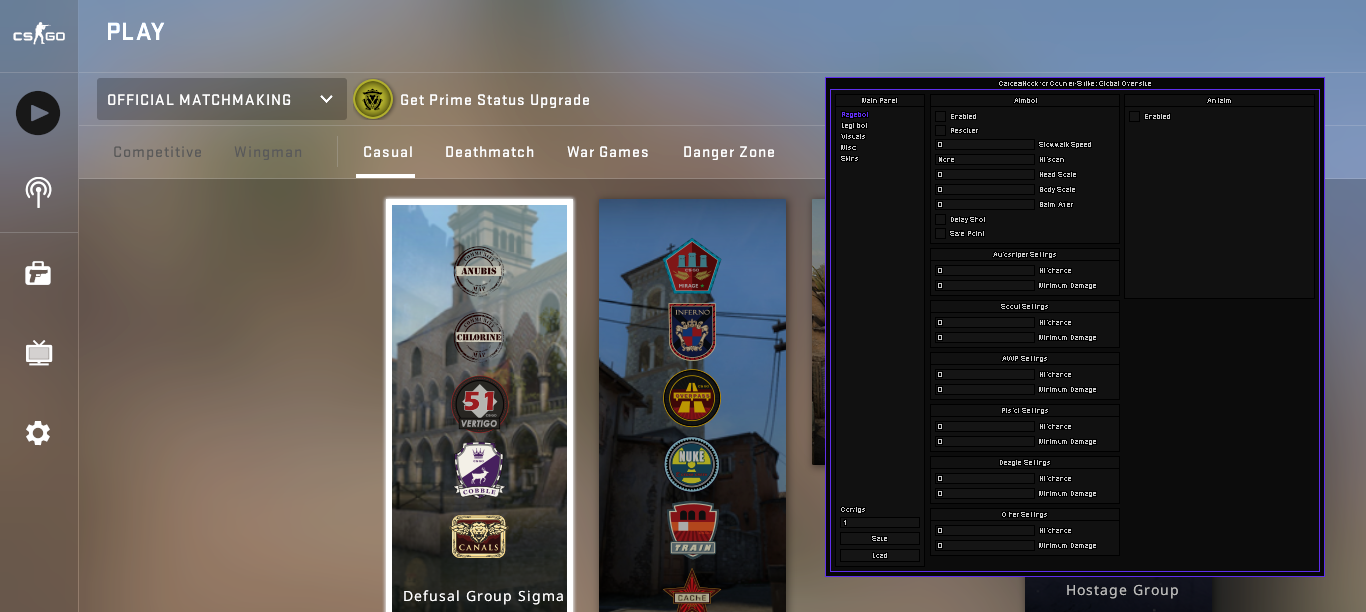Open the broadcast antenna icon in sidebar
Image resolution: width=1366 pixels, height=612 pixels.
(x=38, y=192)
